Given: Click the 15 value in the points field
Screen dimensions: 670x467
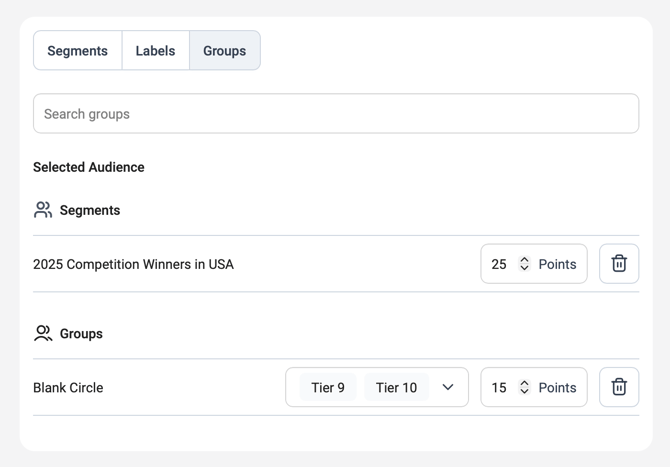Looking at the screenshot, I should tap(499, 387).
